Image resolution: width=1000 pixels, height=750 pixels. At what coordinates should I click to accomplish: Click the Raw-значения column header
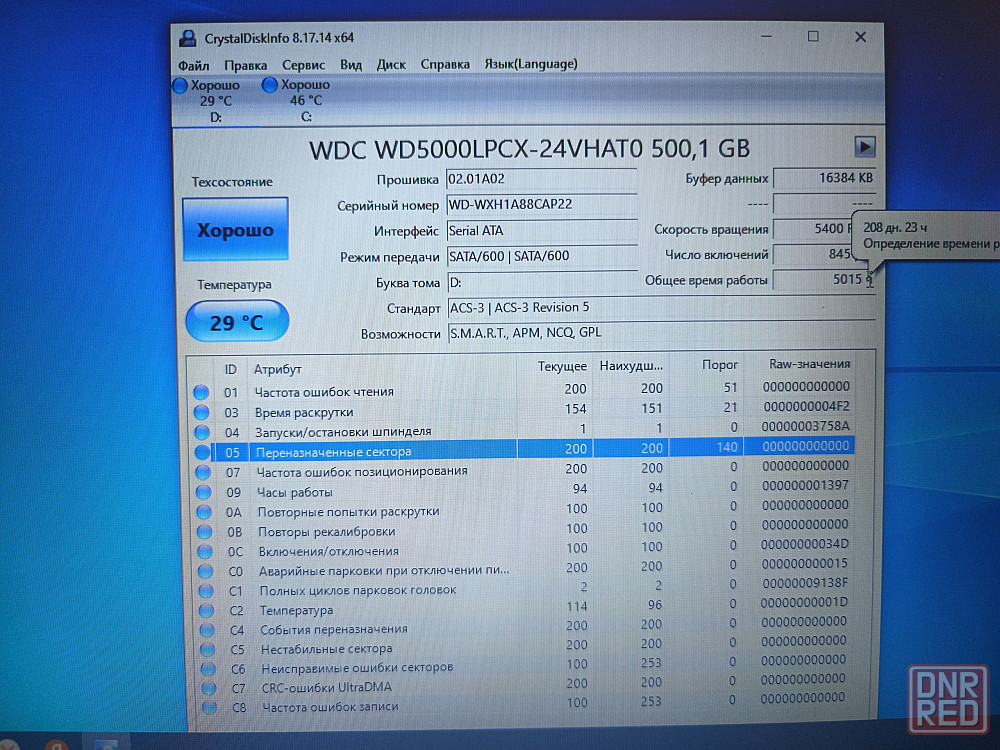809,365
